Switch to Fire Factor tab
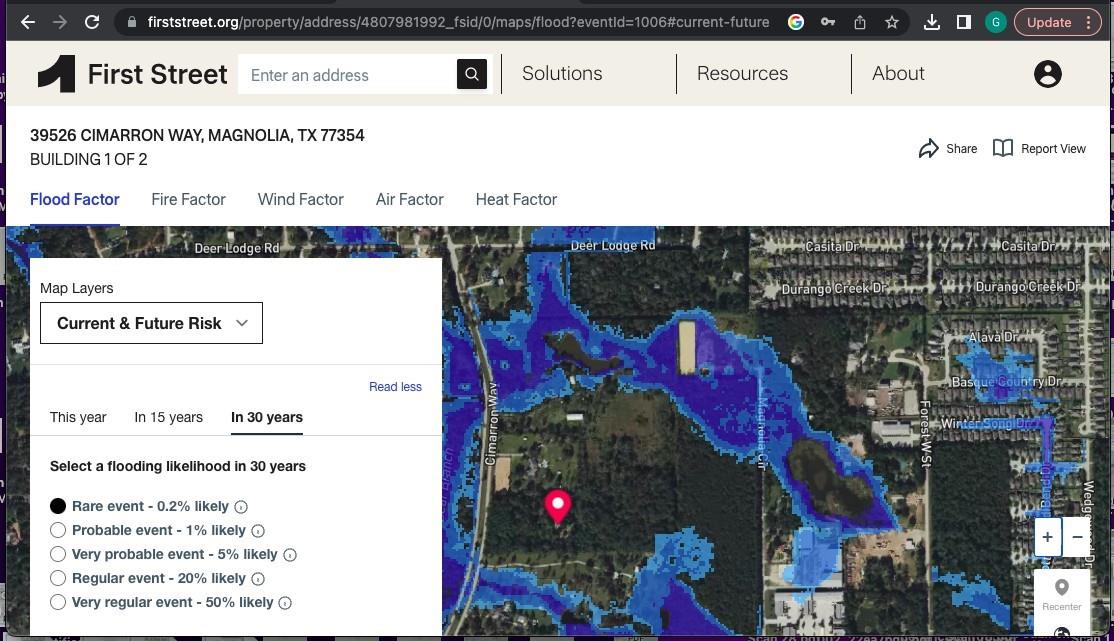Screen dimensions: 1114x641 [188, 200]
